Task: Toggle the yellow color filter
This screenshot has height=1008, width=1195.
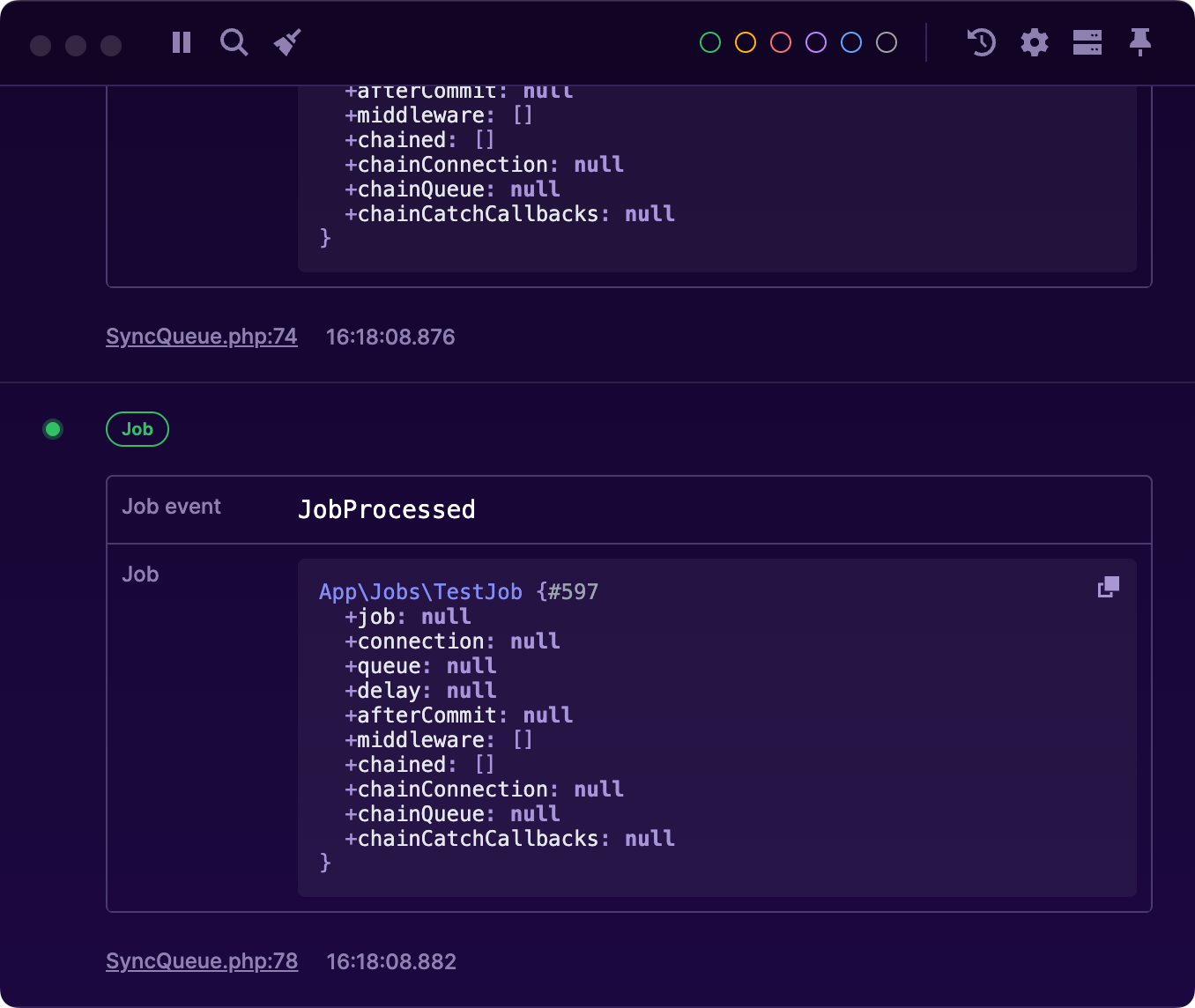Action: (x=745, y=41)
